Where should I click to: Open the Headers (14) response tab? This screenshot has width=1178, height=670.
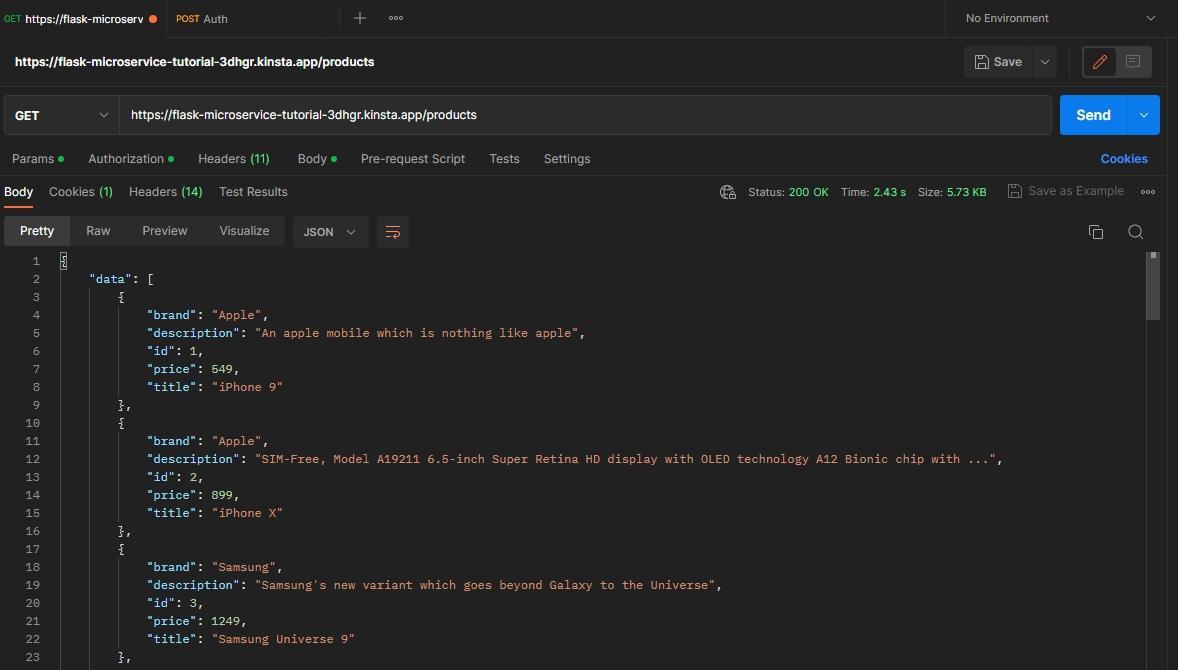point(165,191)
